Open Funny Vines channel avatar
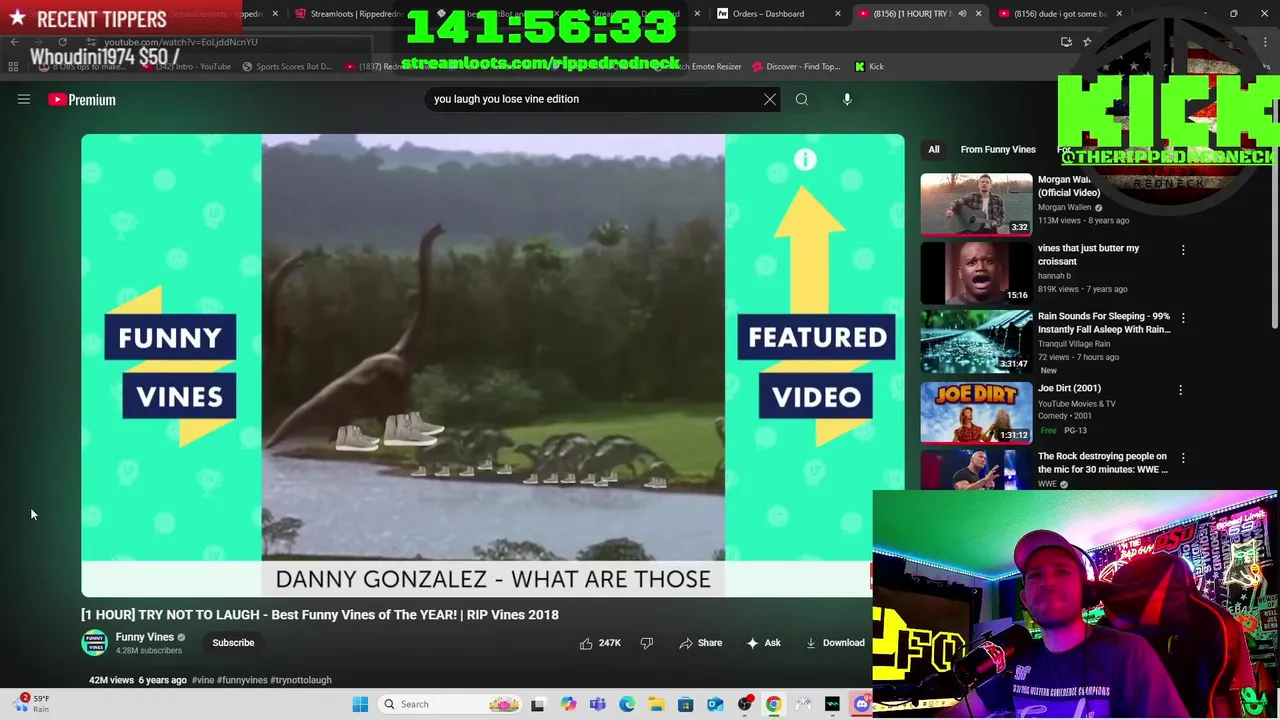 click(x=94, y=643)
